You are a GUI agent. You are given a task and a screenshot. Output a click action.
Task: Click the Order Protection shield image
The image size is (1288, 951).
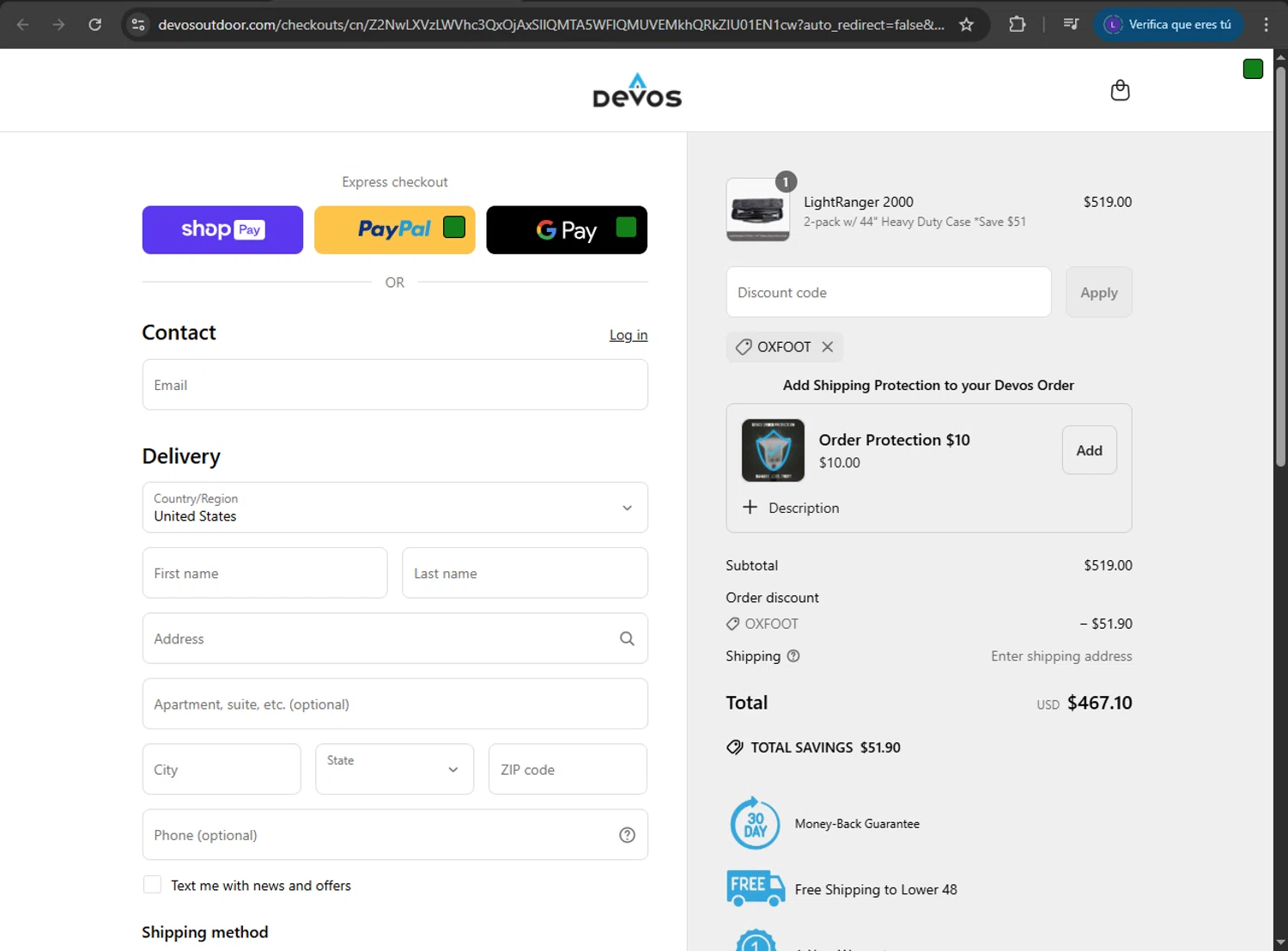pos(773,450)
